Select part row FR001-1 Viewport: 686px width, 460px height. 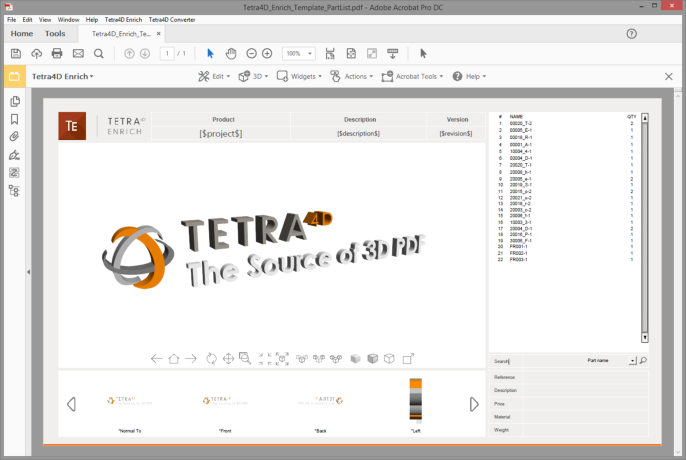pyautogui.click(x=566, y=246)
